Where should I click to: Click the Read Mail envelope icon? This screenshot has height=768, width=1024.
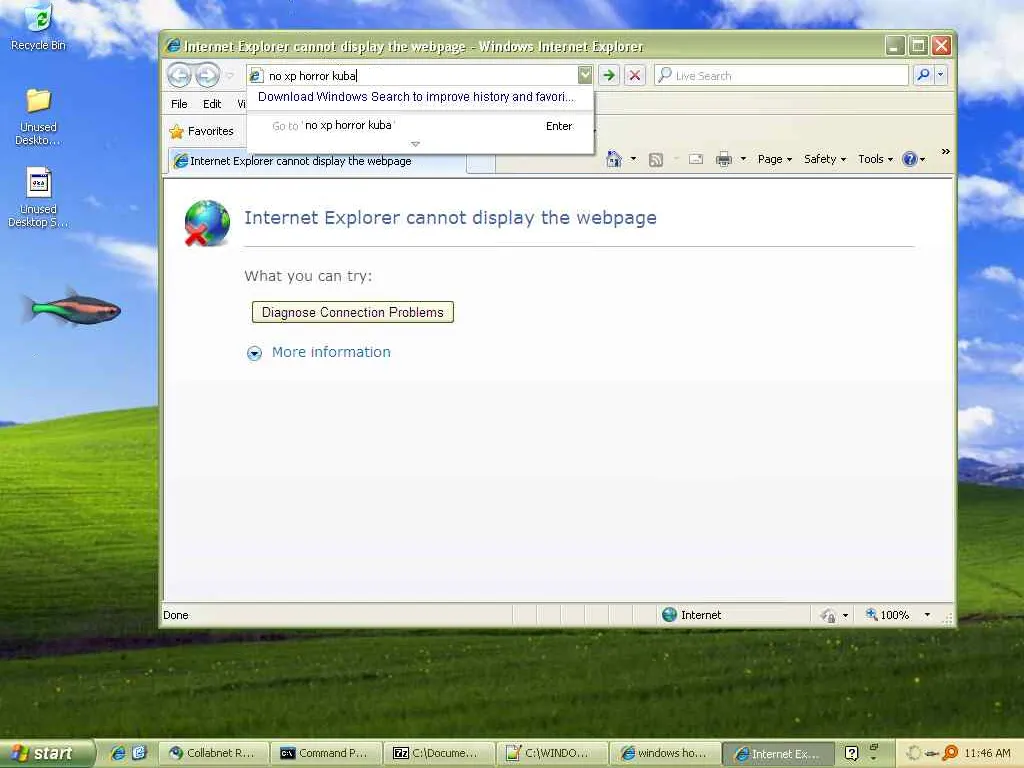point(696,159)
